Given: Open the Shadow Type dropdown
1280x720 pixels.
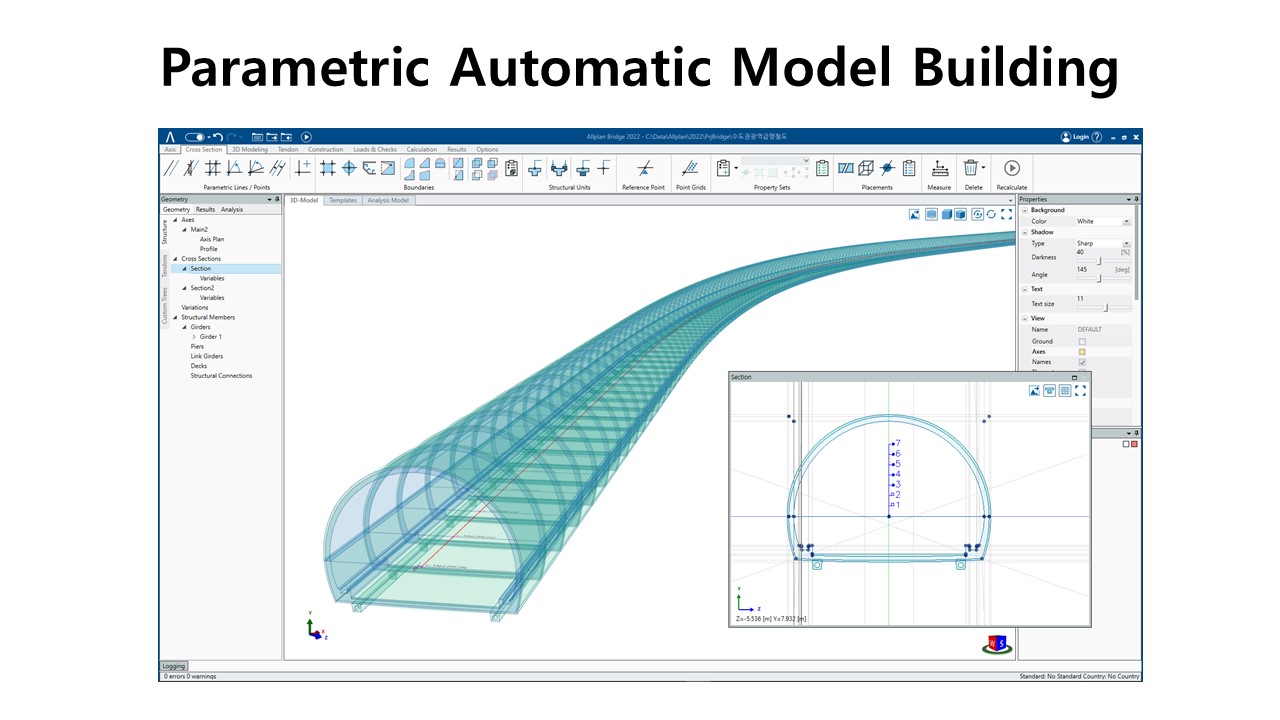Looking at the screenshot, I should click(x=1126, y=243).
